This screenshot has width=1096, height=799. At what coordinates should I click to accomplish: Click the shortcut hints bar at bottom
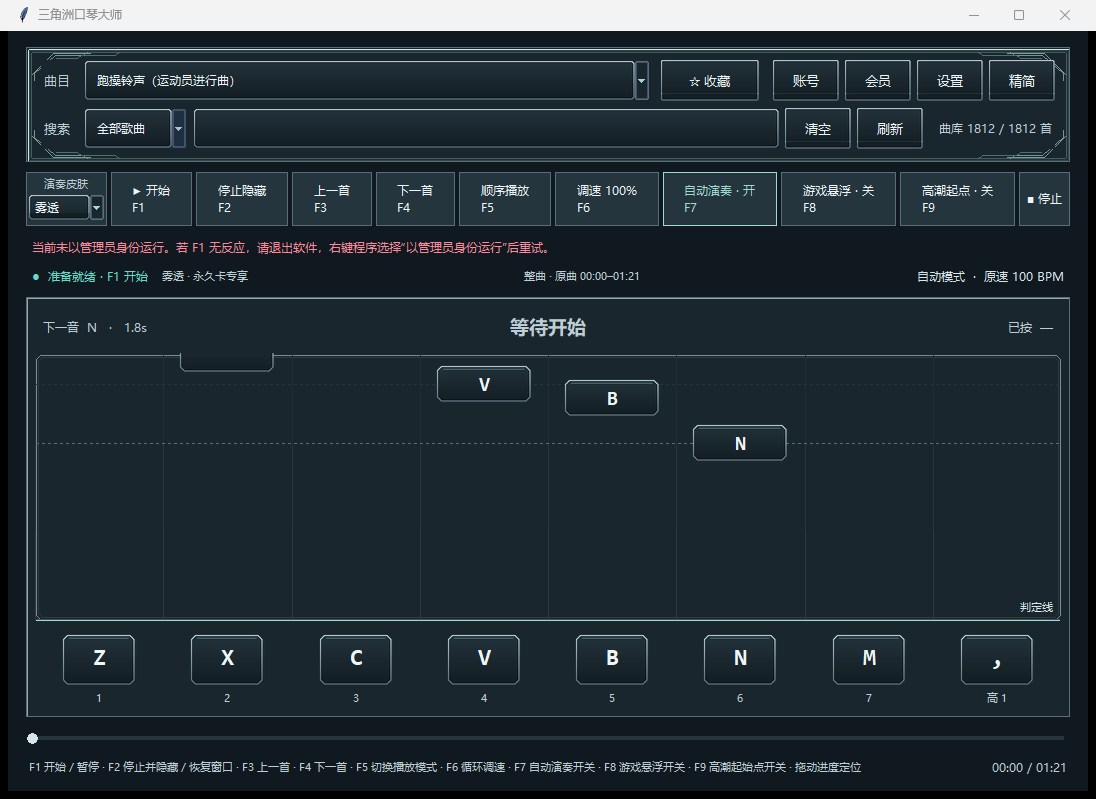pyautogui.click(x=445, y=768)
